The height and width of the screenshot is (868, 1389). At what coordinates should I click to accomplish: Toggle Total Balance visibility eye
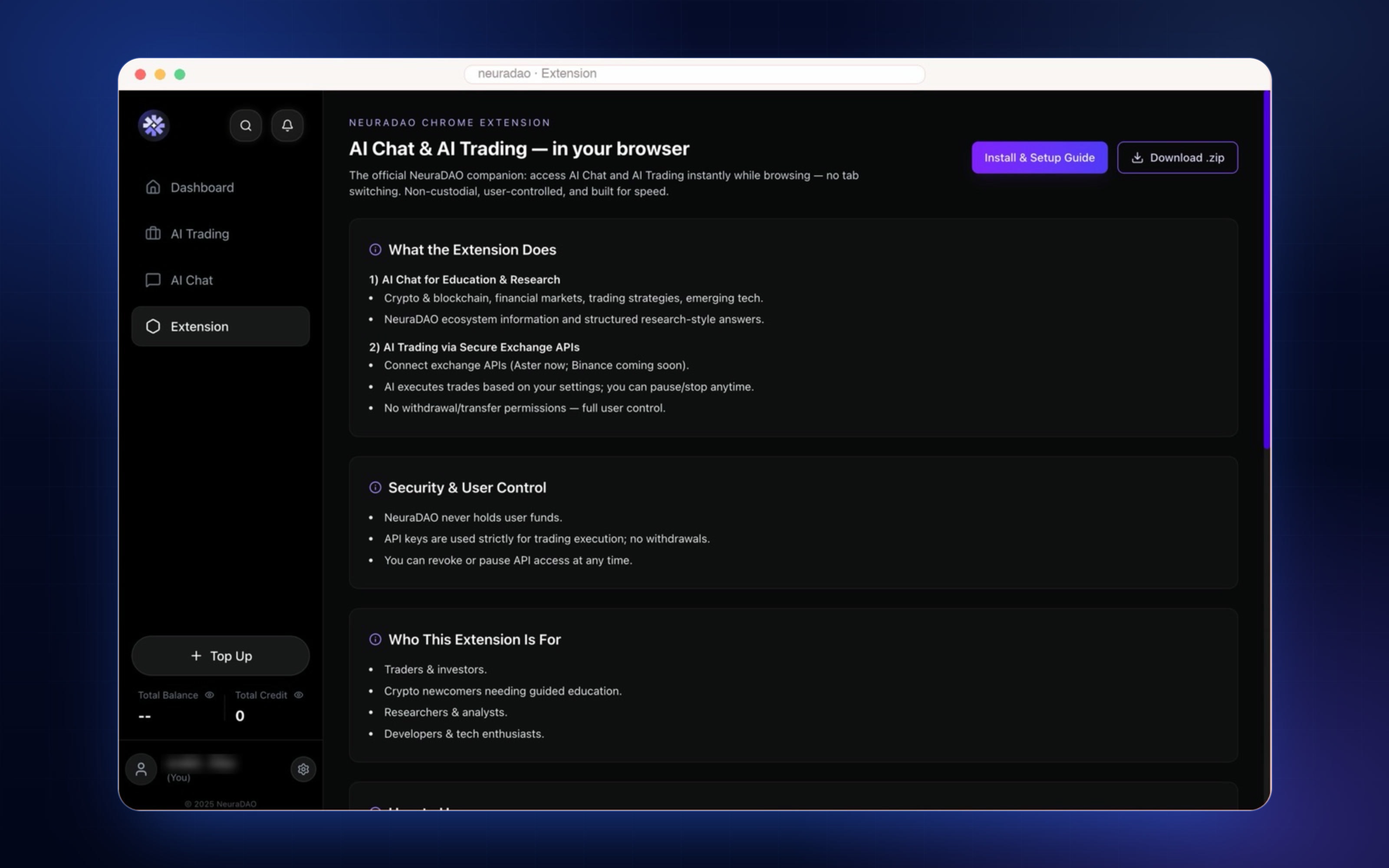point(210,695)
